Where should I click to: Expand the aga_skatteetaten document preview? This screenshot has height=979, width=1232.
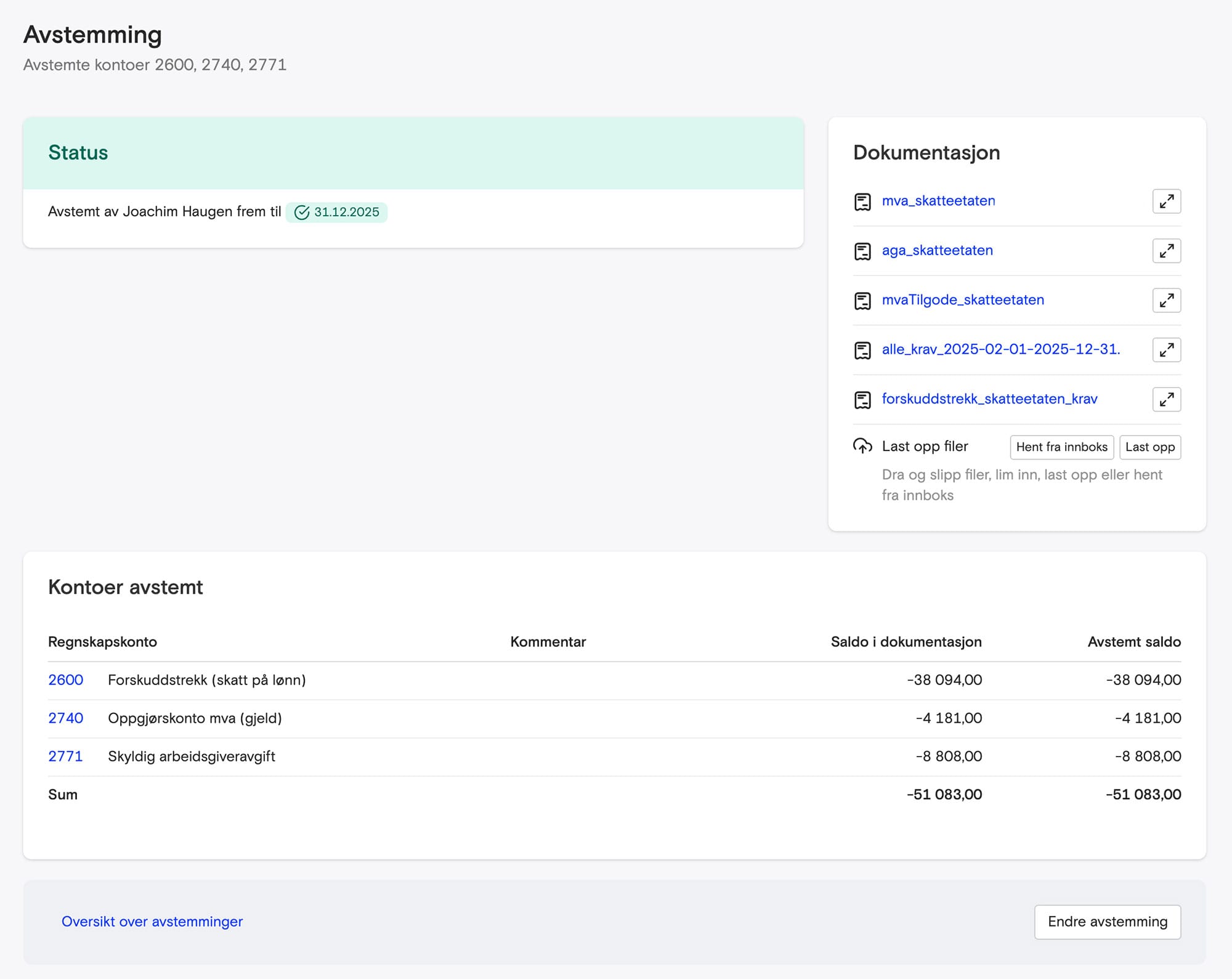click(1166, 251)
